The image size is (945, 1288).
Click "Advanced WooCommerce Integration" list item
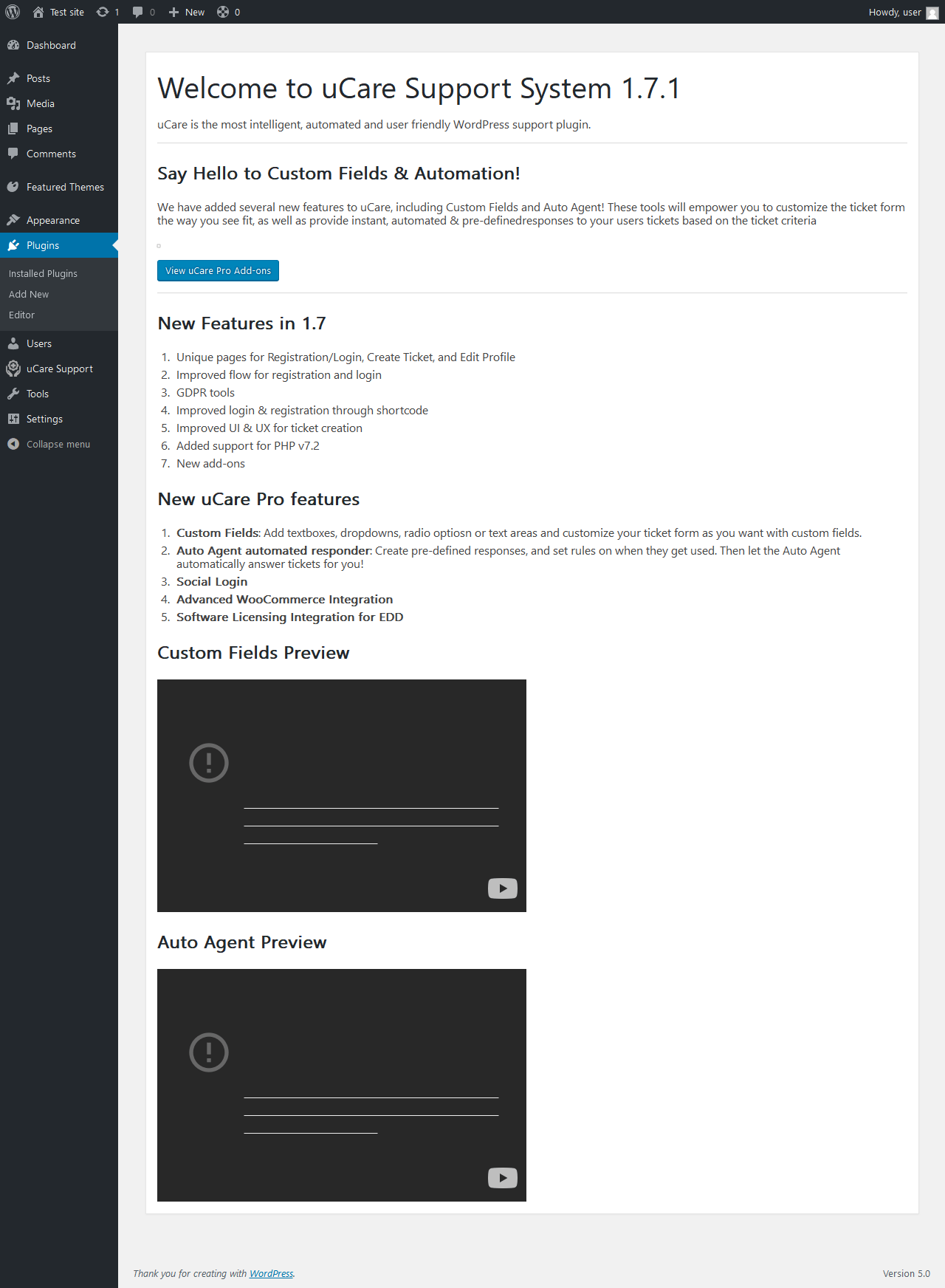click(284, 599)
